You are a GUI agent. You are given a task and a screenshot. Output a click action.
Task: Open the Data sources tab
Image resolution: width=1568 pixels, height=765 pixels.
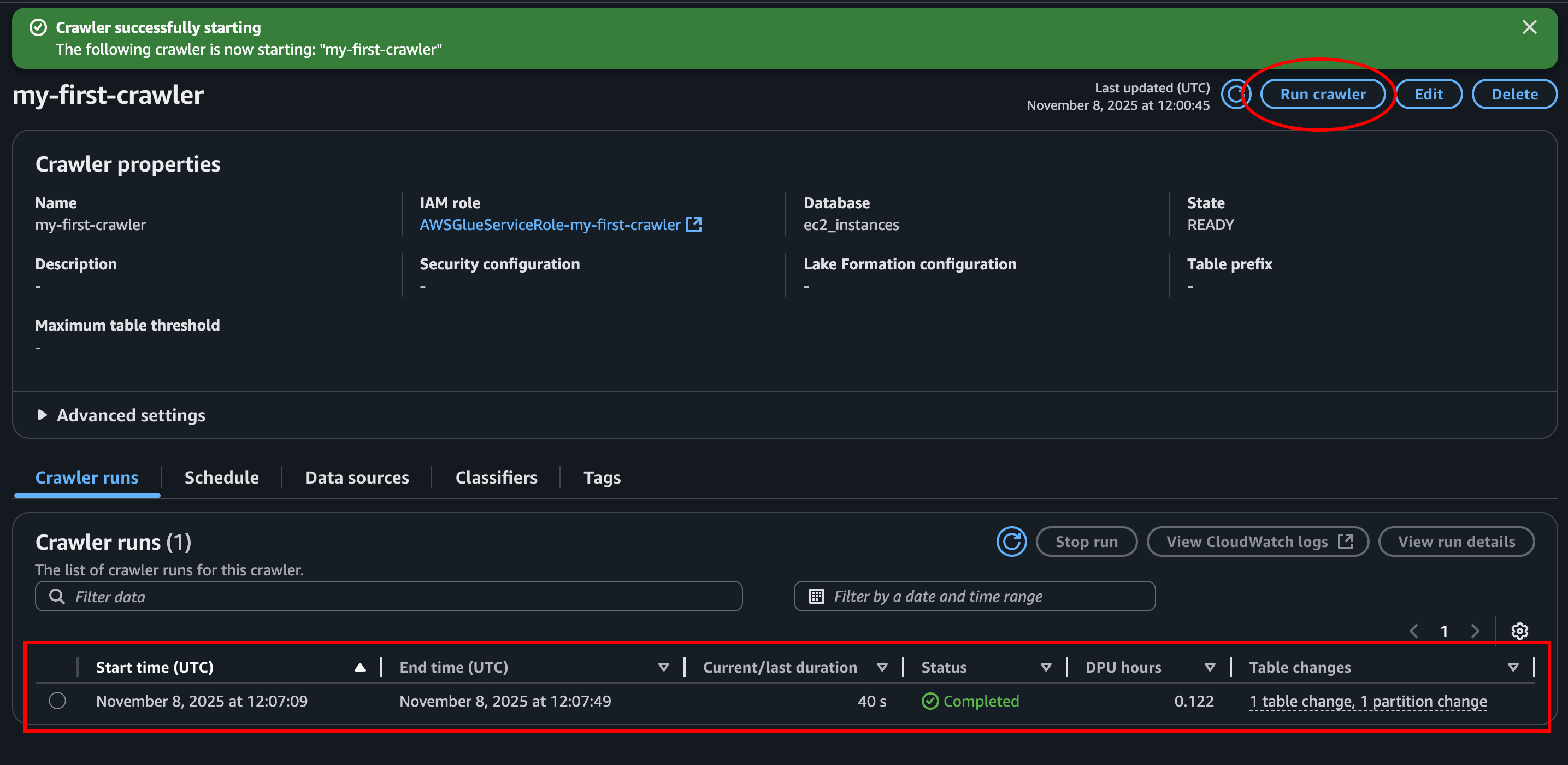coord(357,478)
